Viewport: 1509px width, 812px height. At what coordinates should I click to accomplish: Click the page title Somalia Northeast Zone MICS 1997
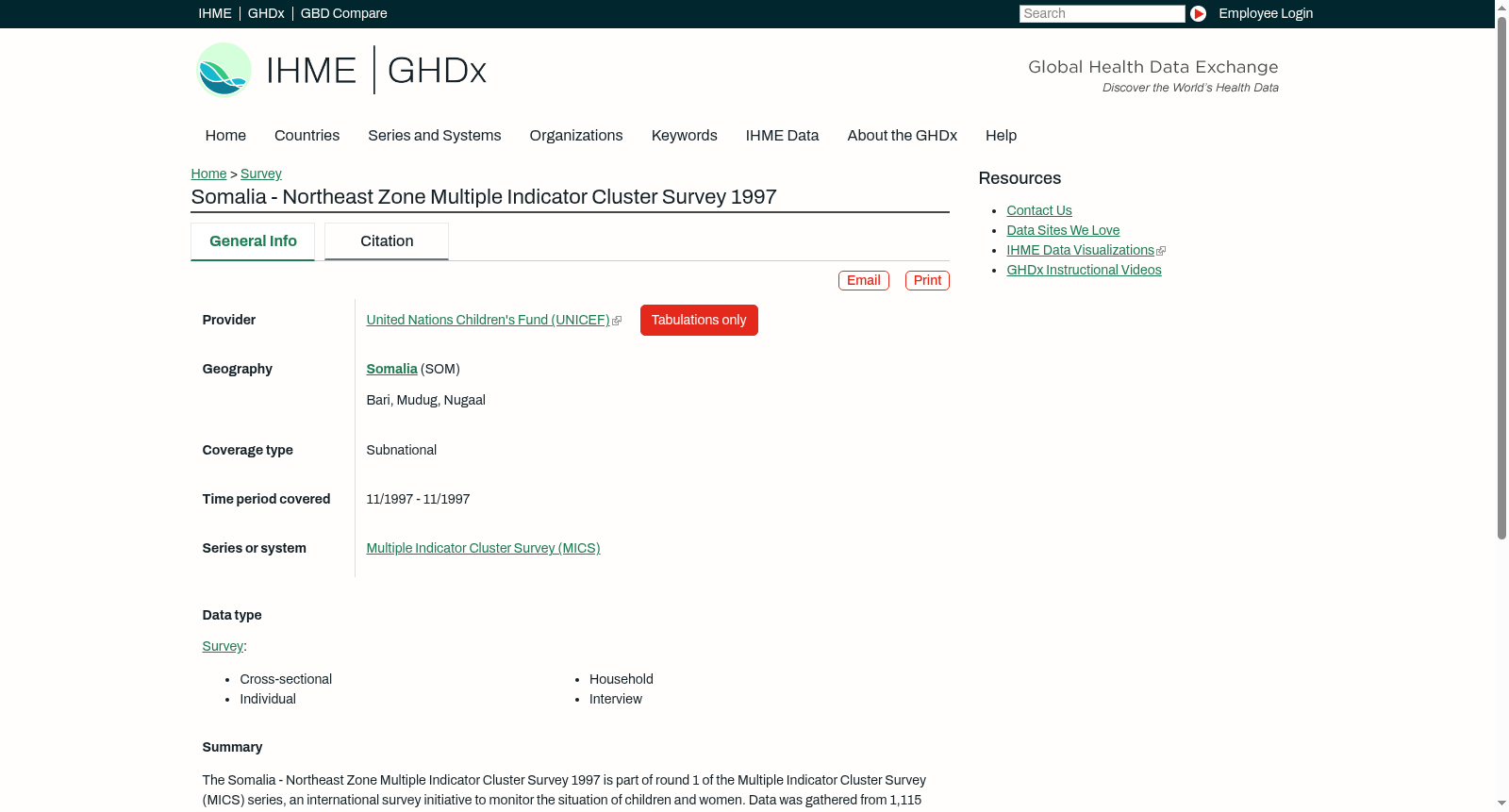tap(484, 197)
